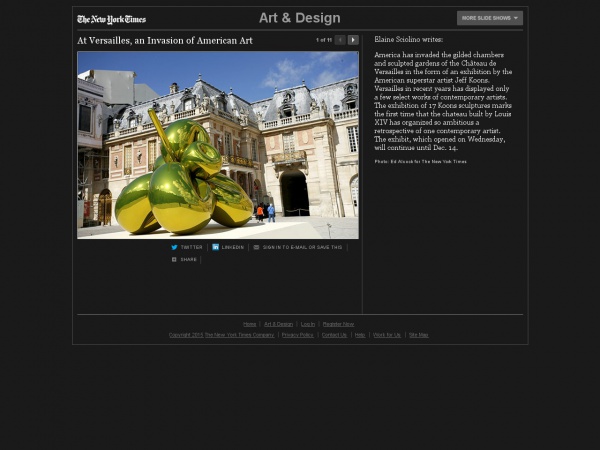This screenshot has width=600, height=450.
Task: Click the Log In footer link
Action: click(x=308, y=324)
